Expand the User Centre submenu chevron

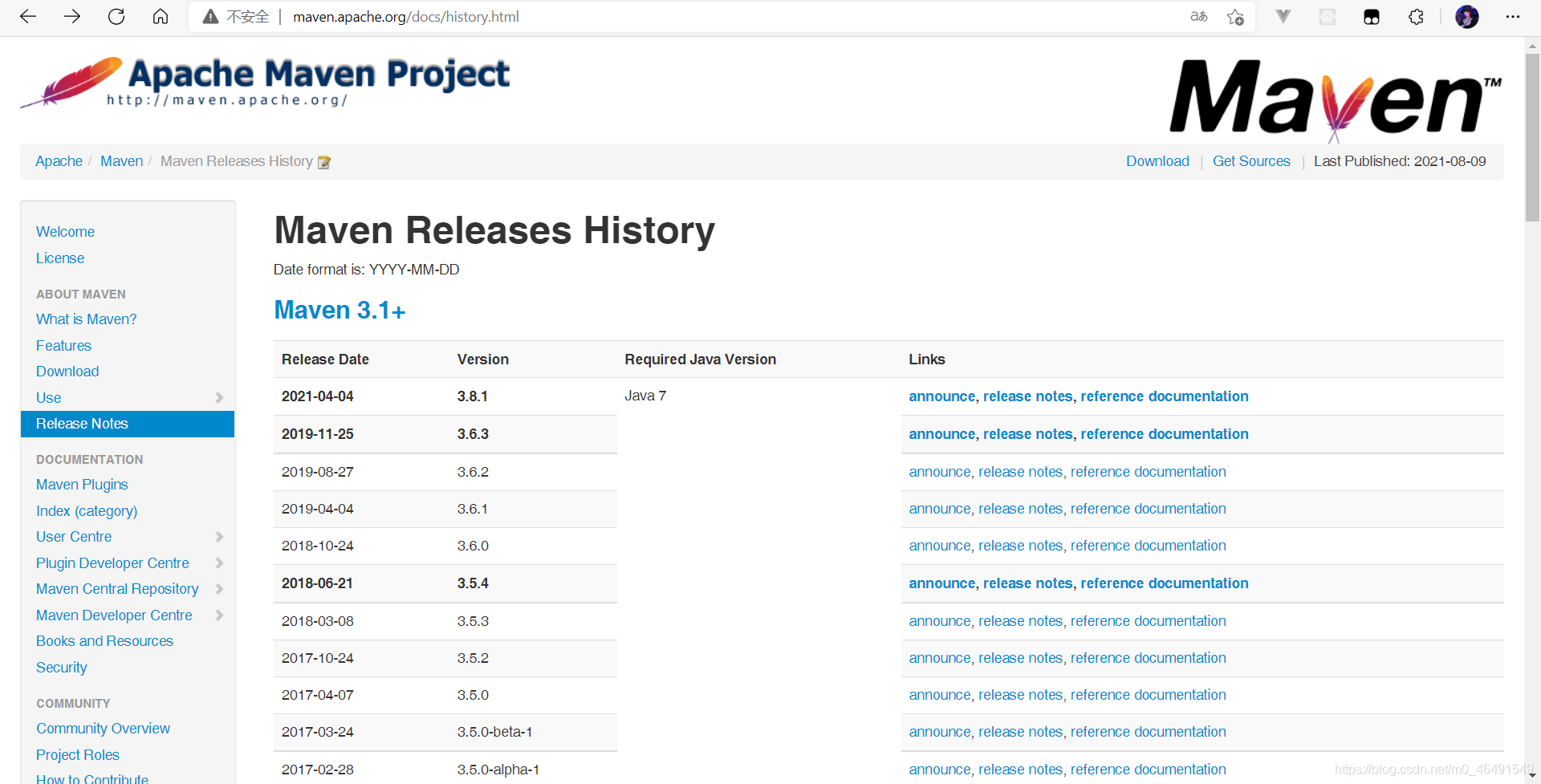pos(219,537)
